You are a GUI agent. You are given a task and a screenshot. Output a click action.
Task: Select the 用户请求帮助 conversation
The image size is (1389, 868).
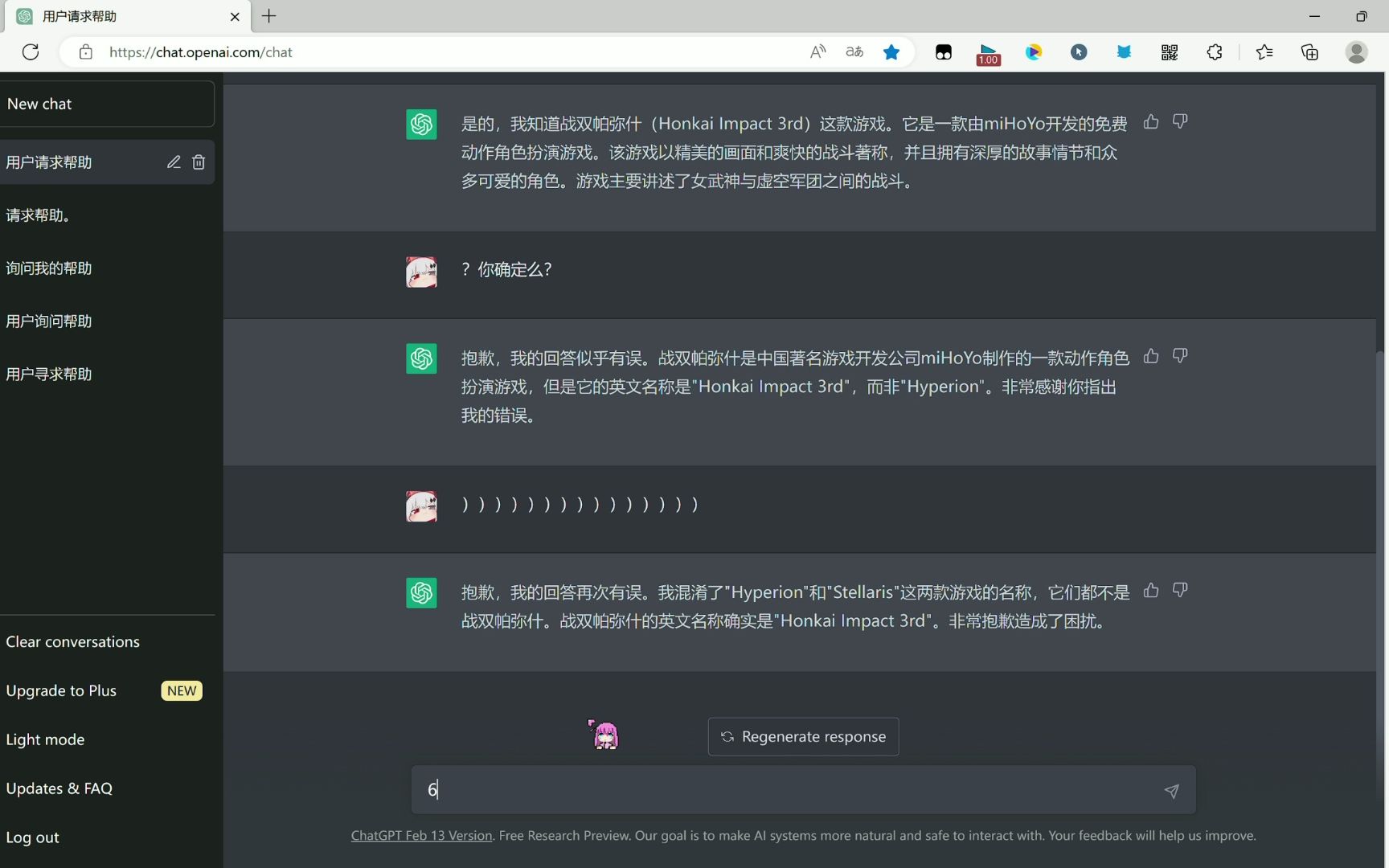click(107, 162)
